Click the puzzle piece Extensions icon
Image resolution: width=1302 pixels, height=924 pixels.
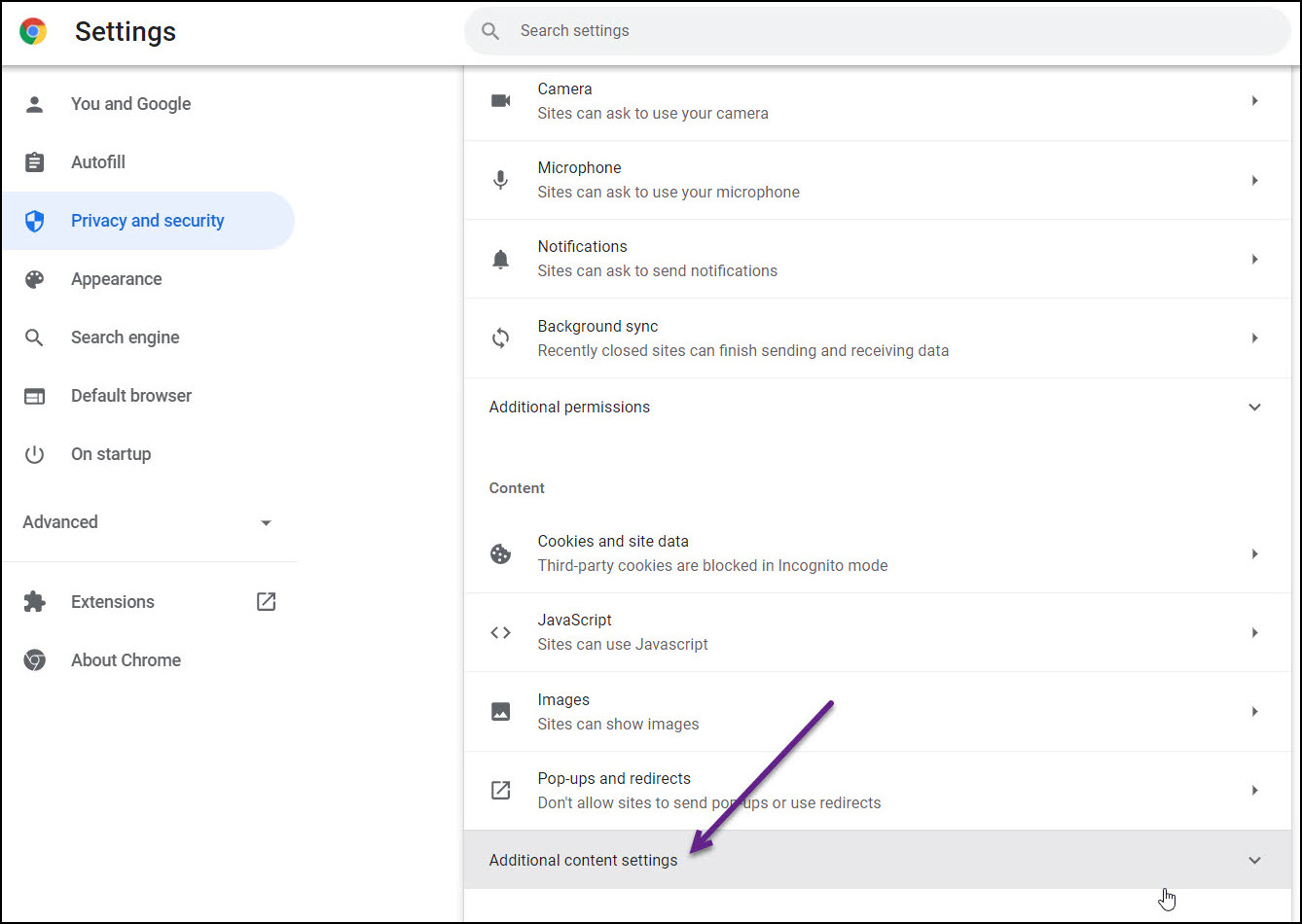tap(35, 602)
